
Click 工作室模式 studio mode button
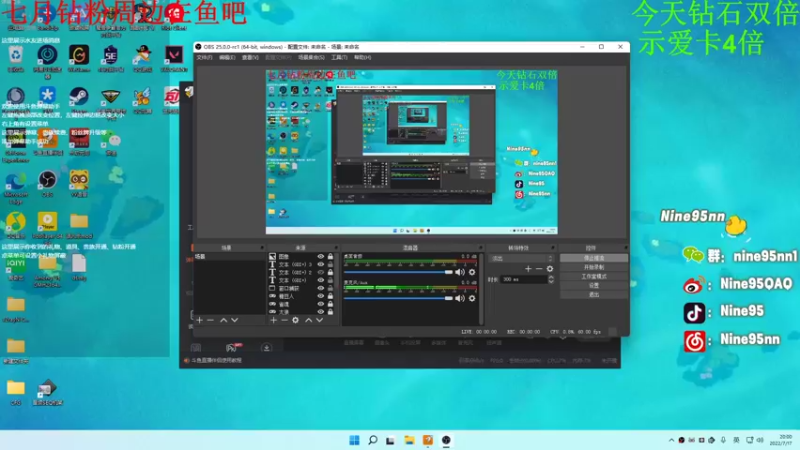[594, 277]
